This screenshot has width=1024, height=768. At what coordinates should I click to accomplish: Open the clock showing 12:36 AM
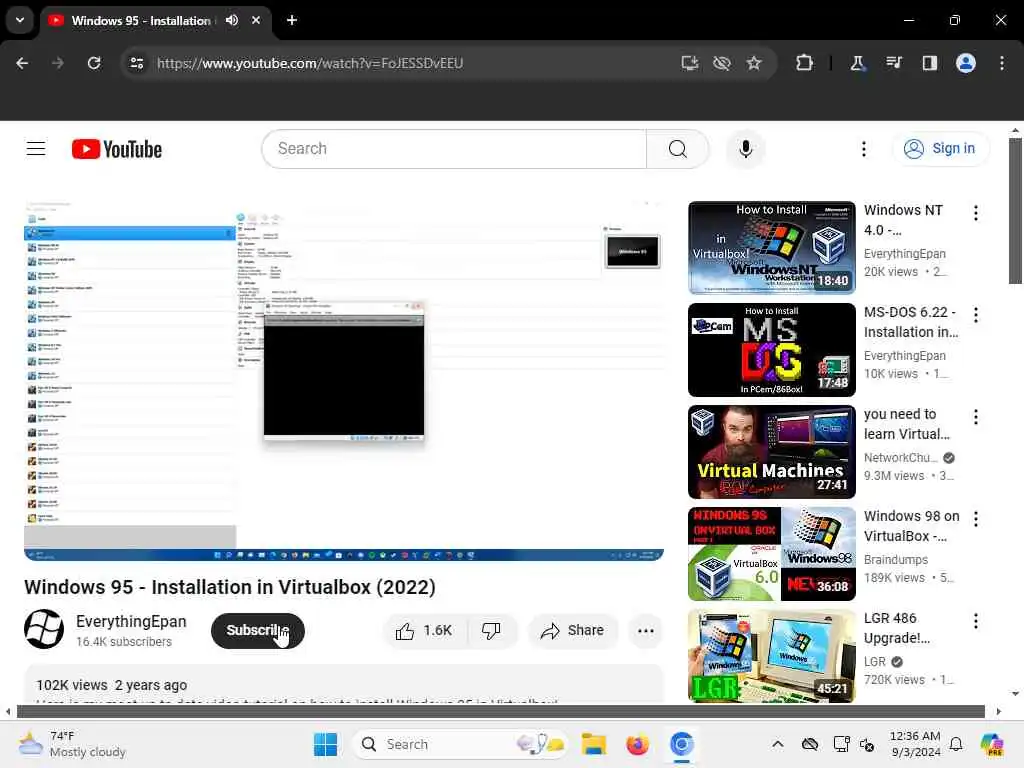click(x=915, y=744)
